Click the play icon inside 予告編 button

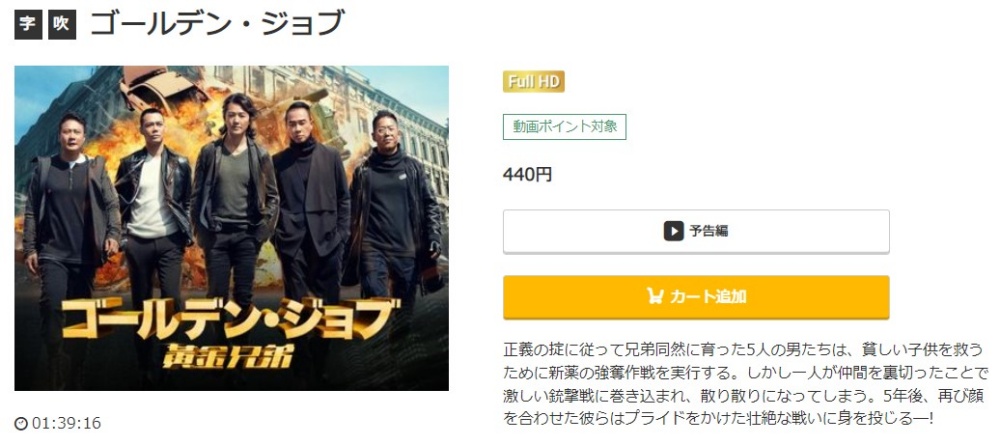point(673,231)
